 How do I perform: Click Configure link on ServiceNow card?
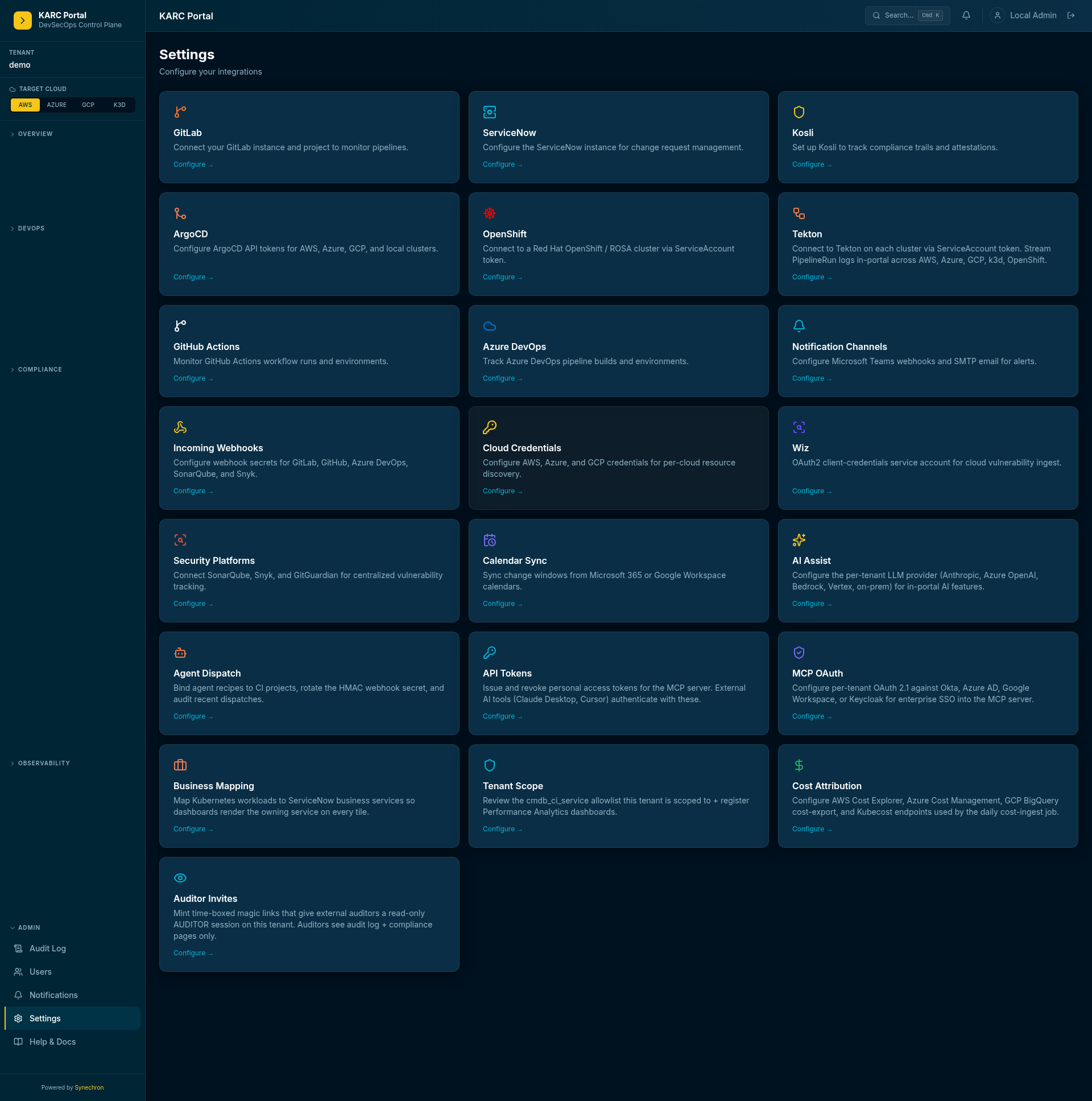coord(502,164)
